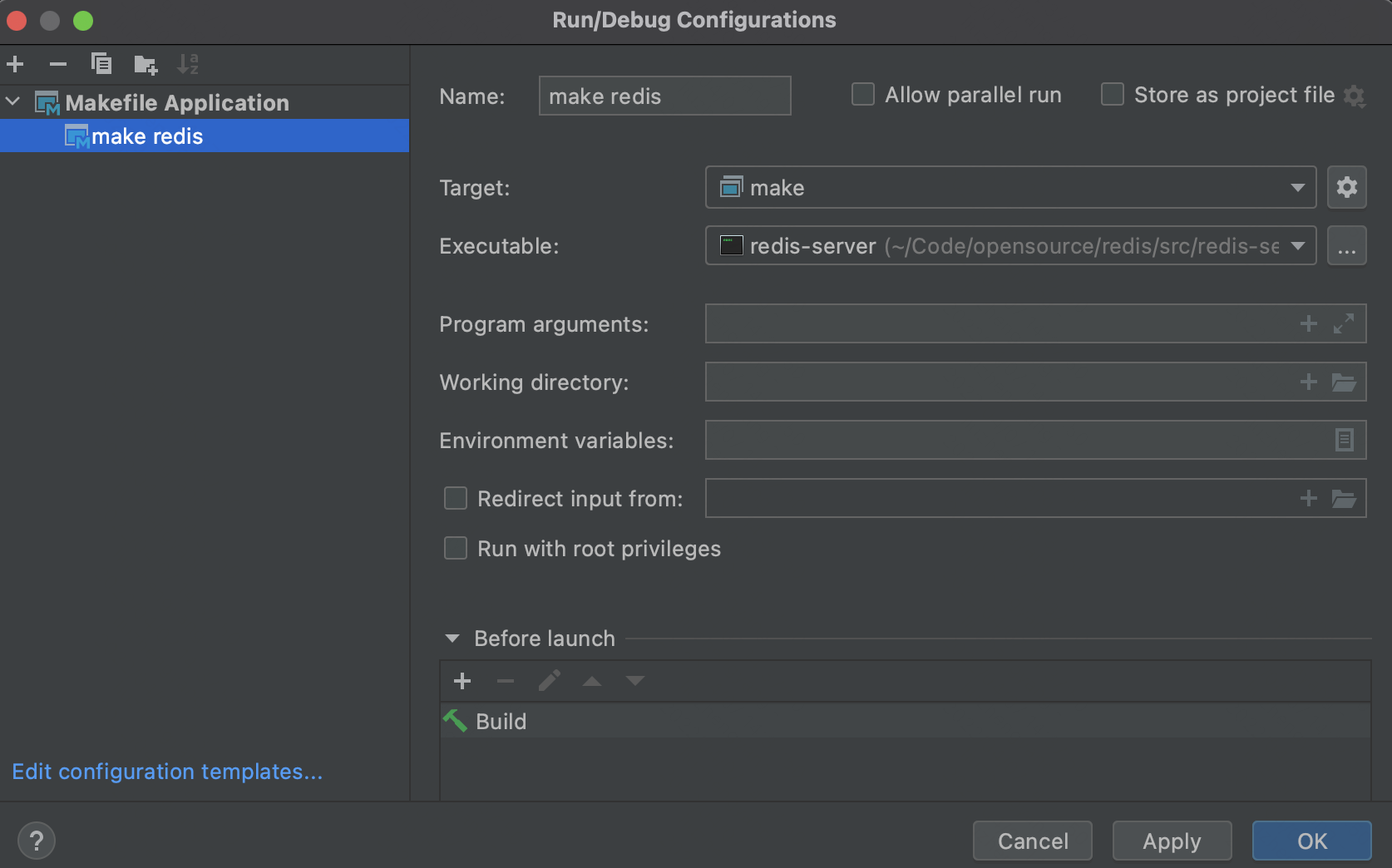This screenshot has width=1392, height=868.
Task: Browse for working directory folder
Action: pos(1344,382)
